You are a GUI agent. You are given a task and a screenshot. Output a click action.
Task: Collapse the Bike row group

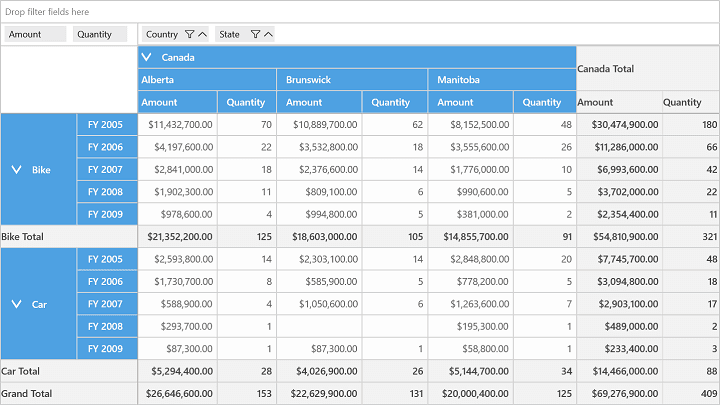17,170
